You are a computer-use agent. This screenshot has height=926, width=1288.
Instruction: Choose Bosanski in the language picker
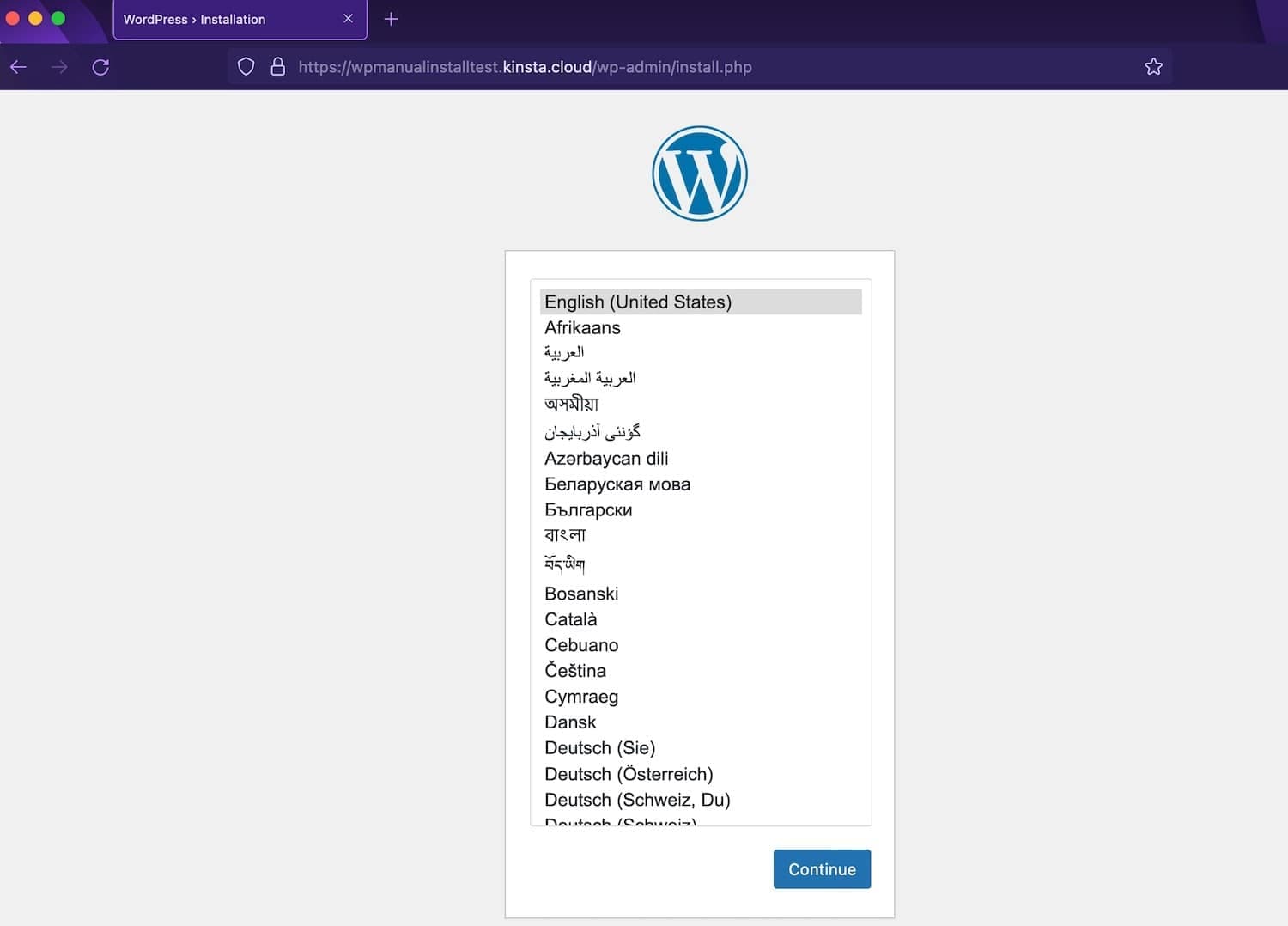(x=581, y=594)
